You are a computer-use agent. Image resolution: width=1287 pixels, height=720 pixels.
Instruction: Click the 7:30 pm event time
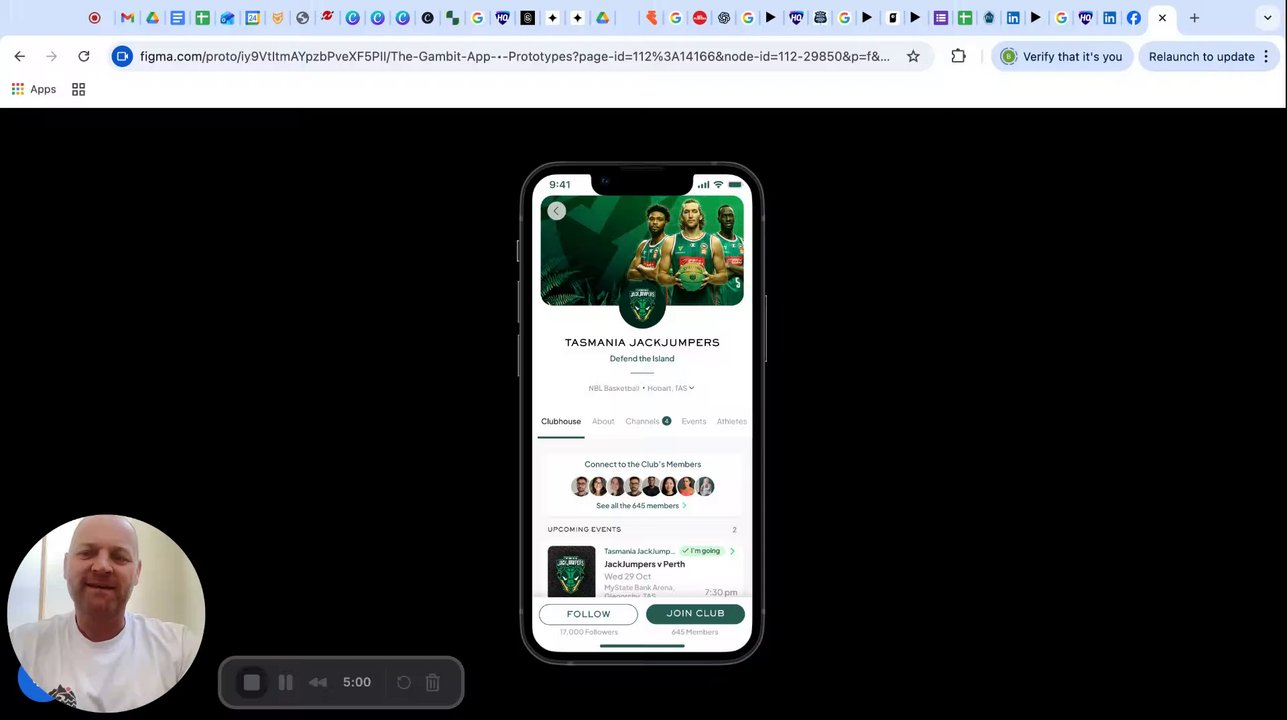point(721,593)
